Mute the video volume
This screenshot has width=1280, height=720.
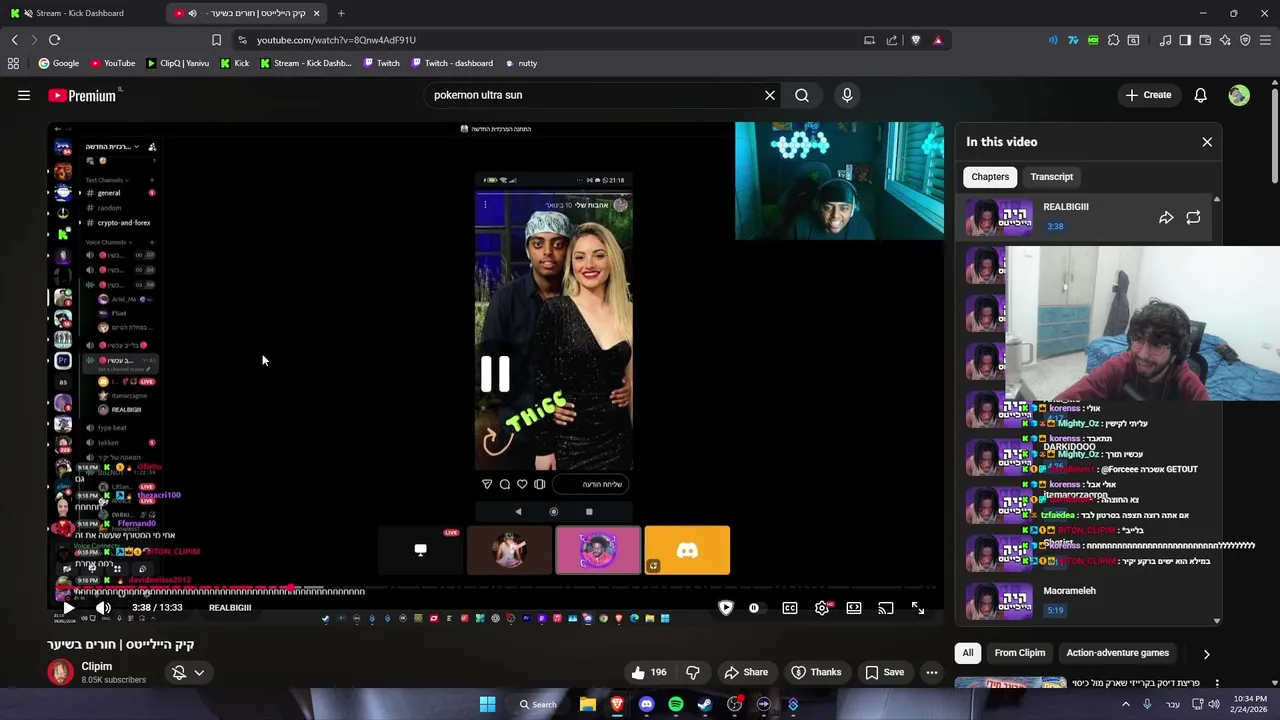tap(103, 607)
